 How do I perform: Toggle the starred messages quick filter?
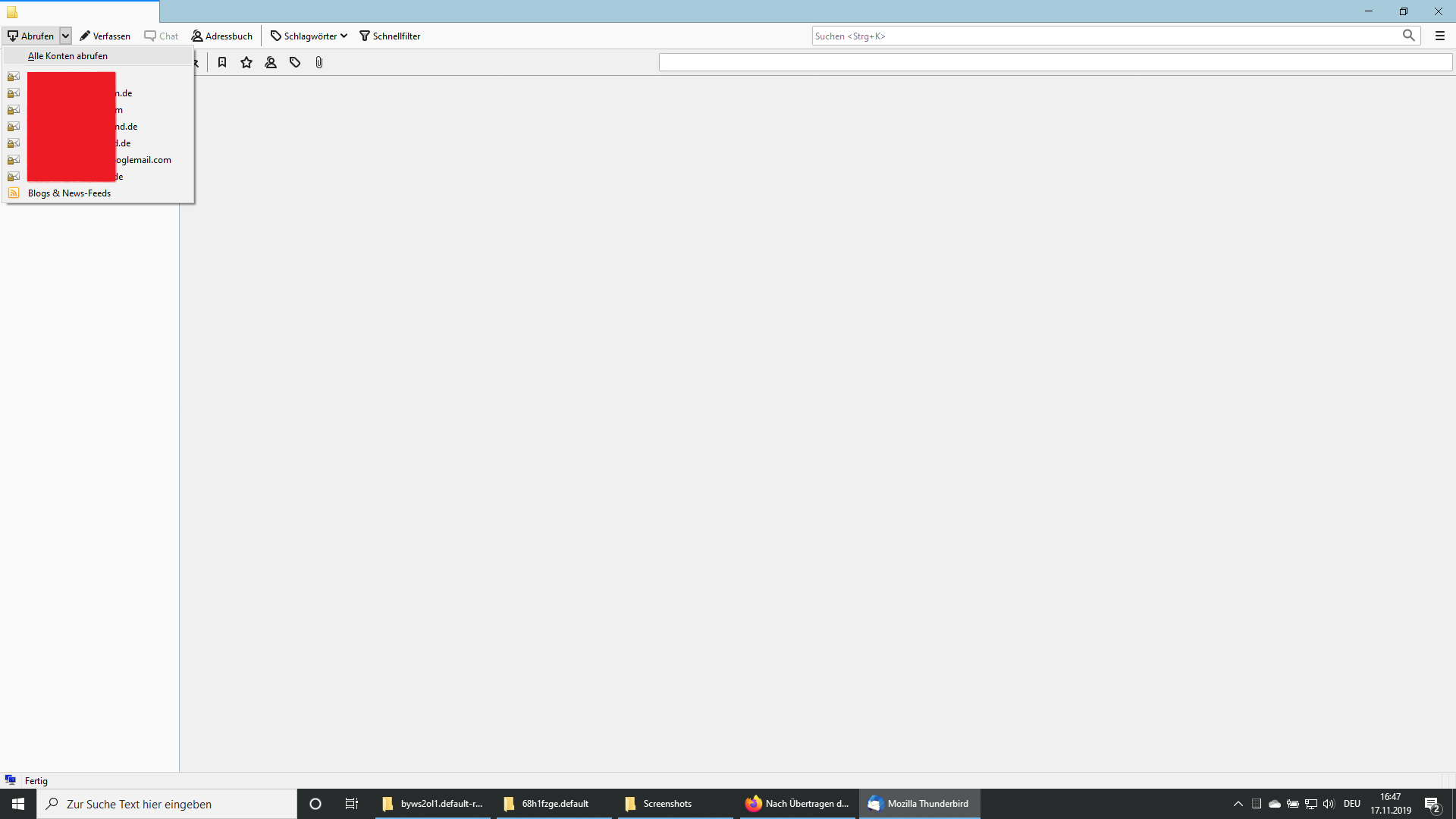click(246, 63)
